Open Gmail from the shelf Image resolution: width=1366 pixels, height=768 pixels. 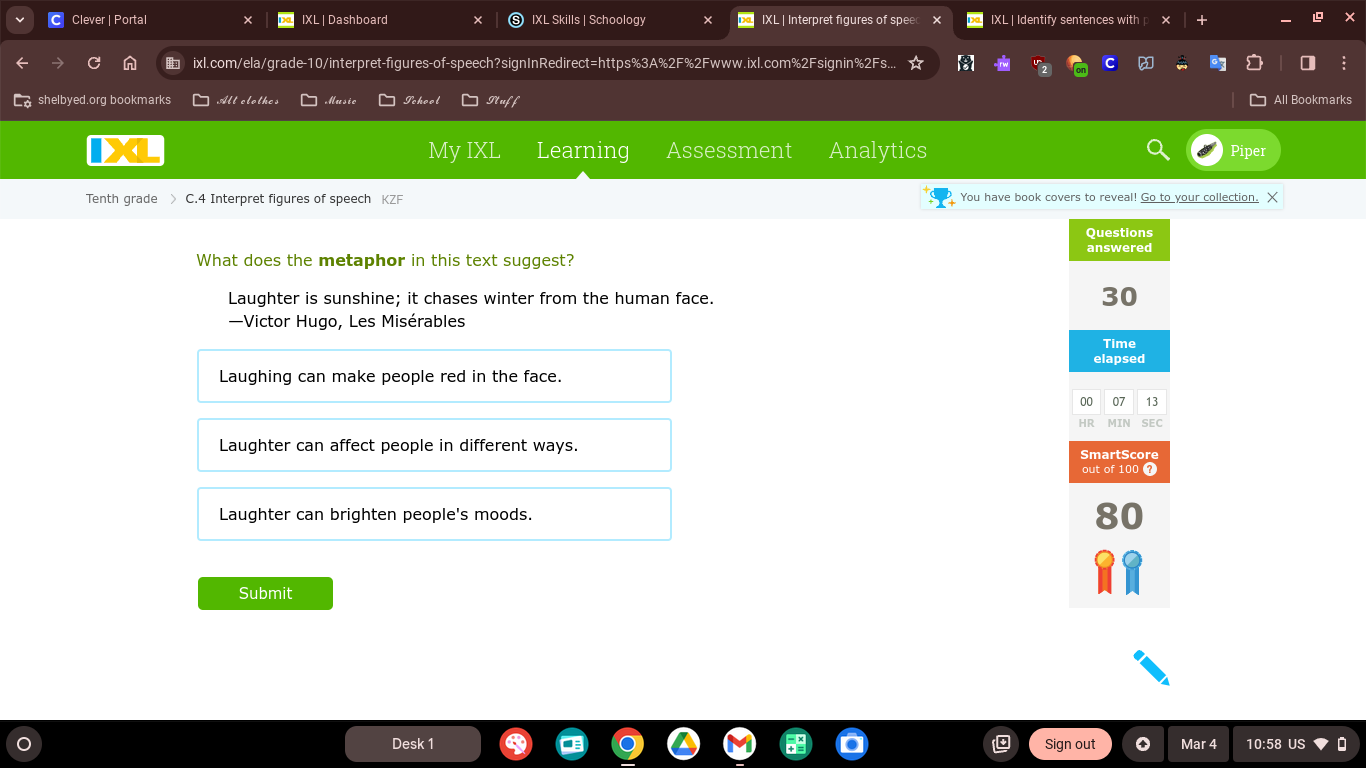pos(740,744)
